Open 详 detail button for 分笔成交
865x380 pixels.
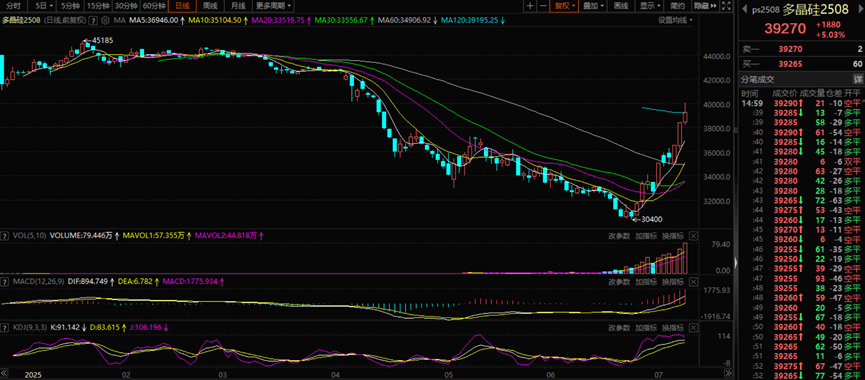pos(857,79)
